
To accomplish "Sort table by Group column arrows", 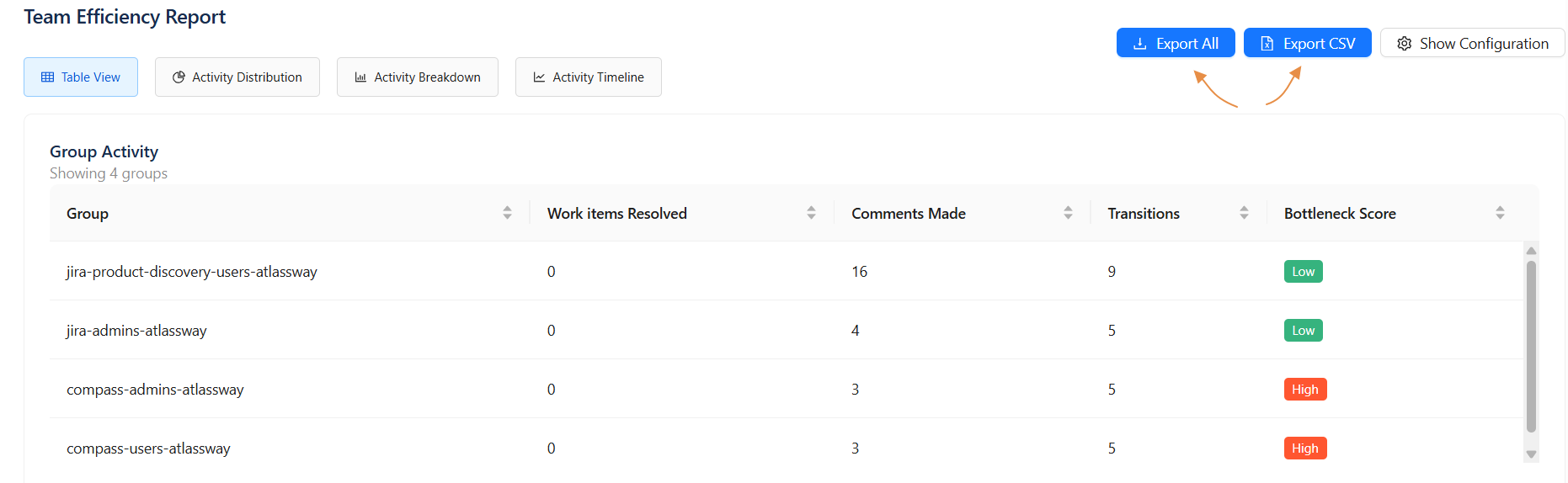I will [507, 213].
